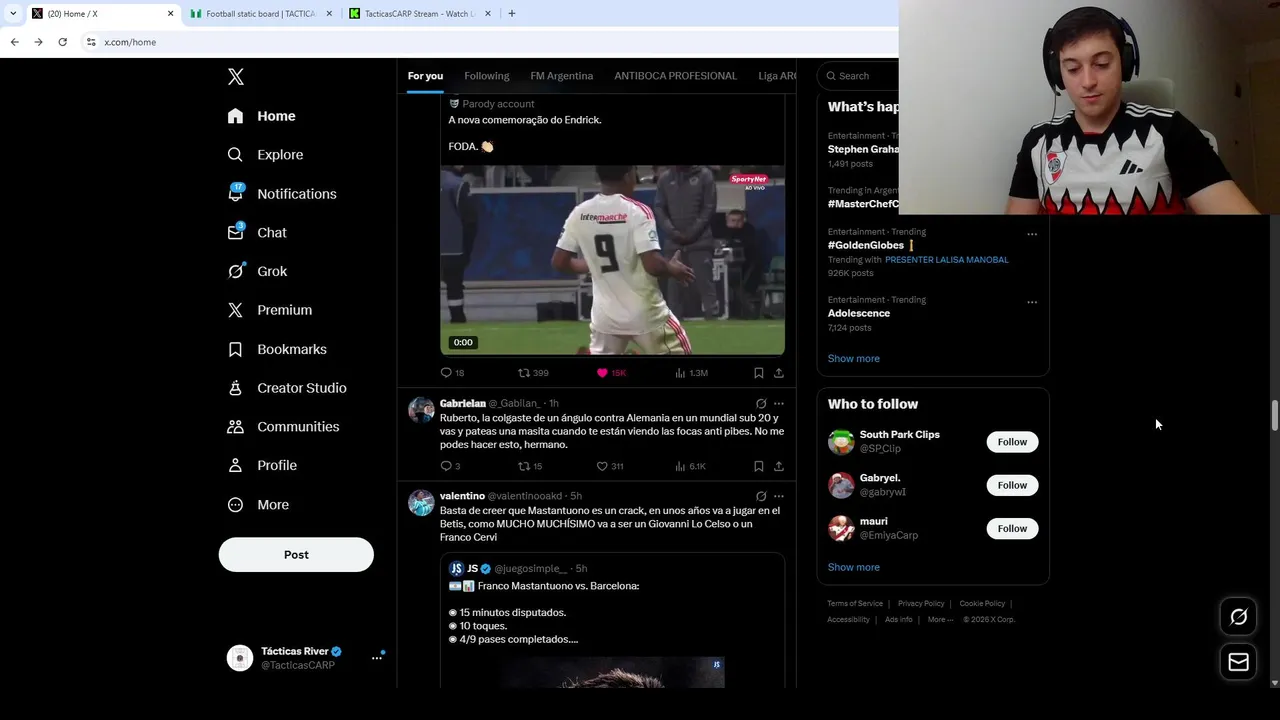View analytics of Endrick post 1.3M views
Image resolution: width=1280 pixels, height=720 pixels.
(x=691, y=373)
